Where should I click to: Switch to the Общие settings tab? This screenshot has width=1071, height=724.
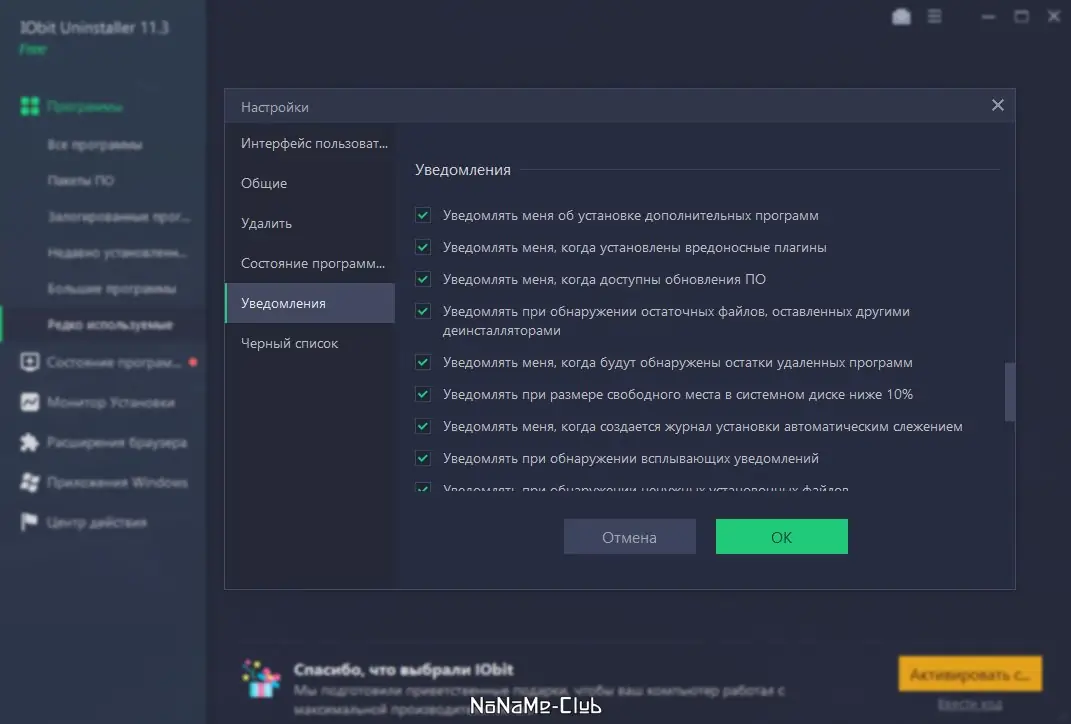pyautogui.click(x=310, y=183)
